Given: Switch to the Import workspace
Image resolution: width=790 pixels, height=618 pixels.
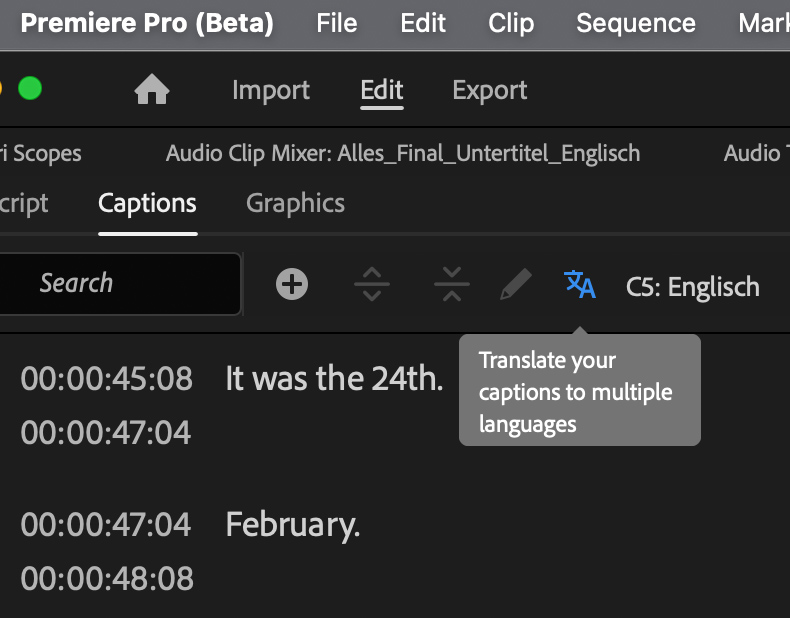Looking at the screenshot, I should 271,91.
